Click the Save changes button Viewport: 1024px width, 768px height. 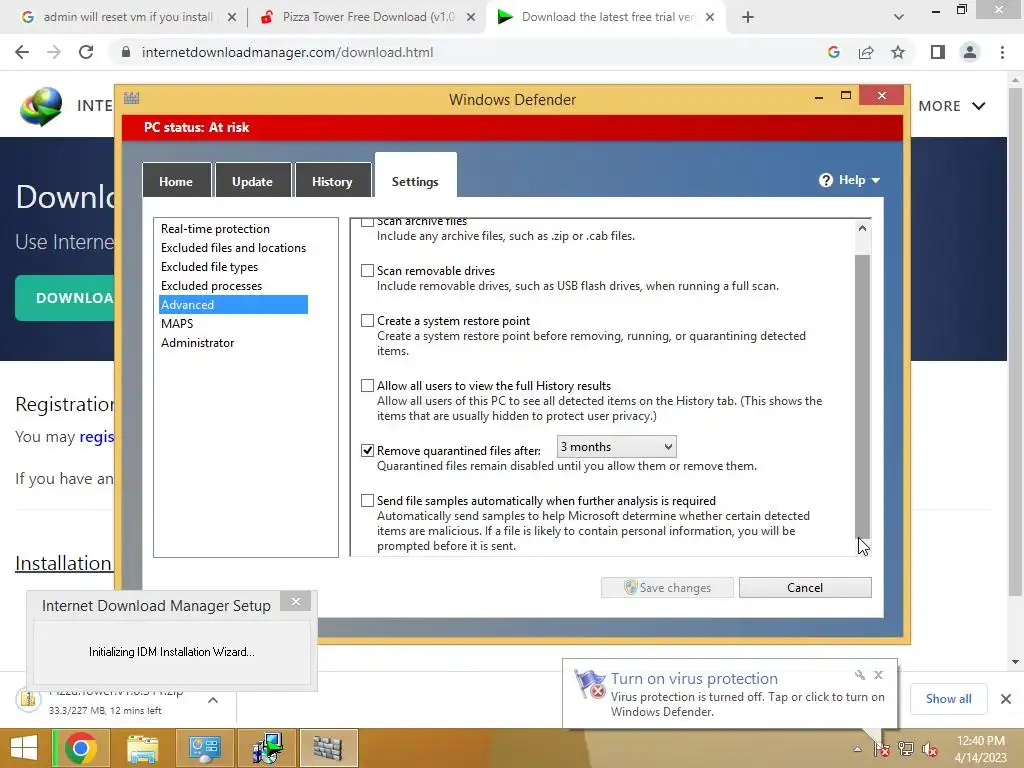click(x=667, y=587)
